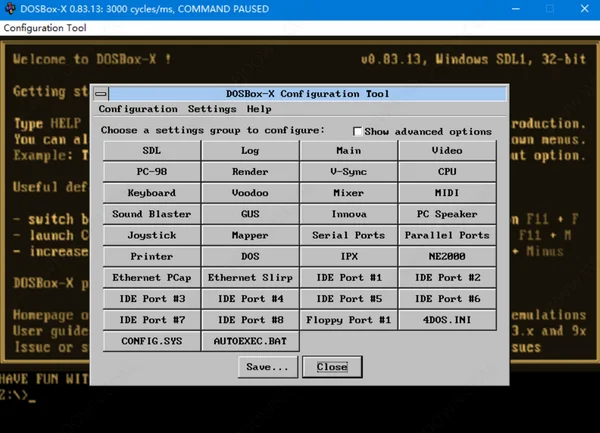The image size is (600, 433).
Task: Open the Help menu
Action: (x=259, y=109)
